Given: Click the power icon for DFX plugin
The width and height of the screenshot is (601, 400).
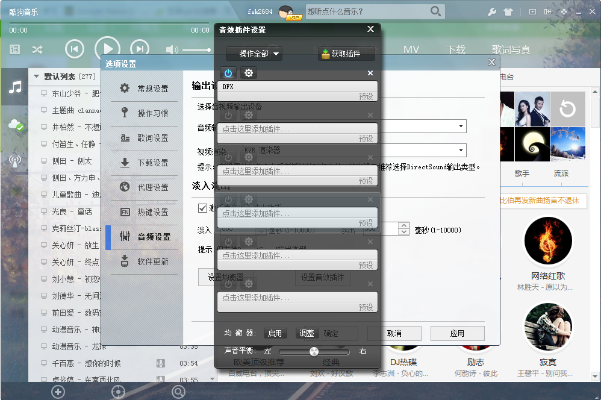Looking at the screenshot, I should click(227, 73).
